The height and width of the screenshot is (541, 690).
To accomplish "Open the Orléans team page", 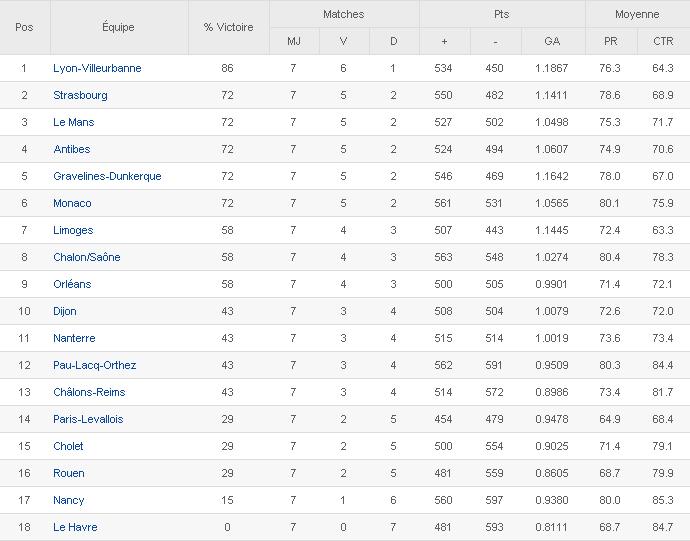I will [72, 284].
